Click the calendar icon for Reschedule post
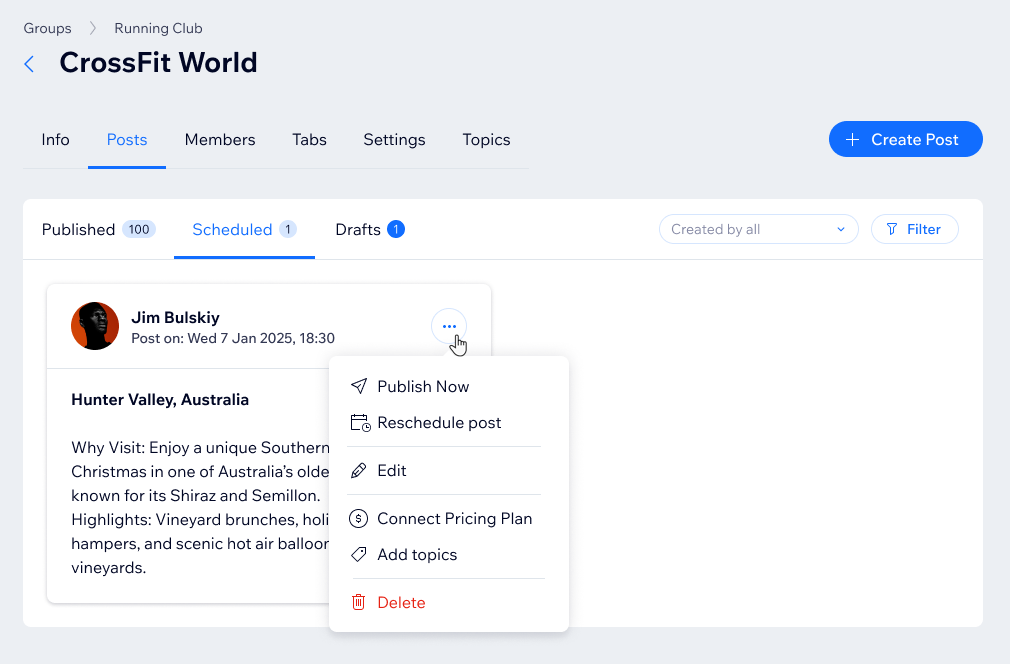 pyautogui.click(x=360, y=423)
